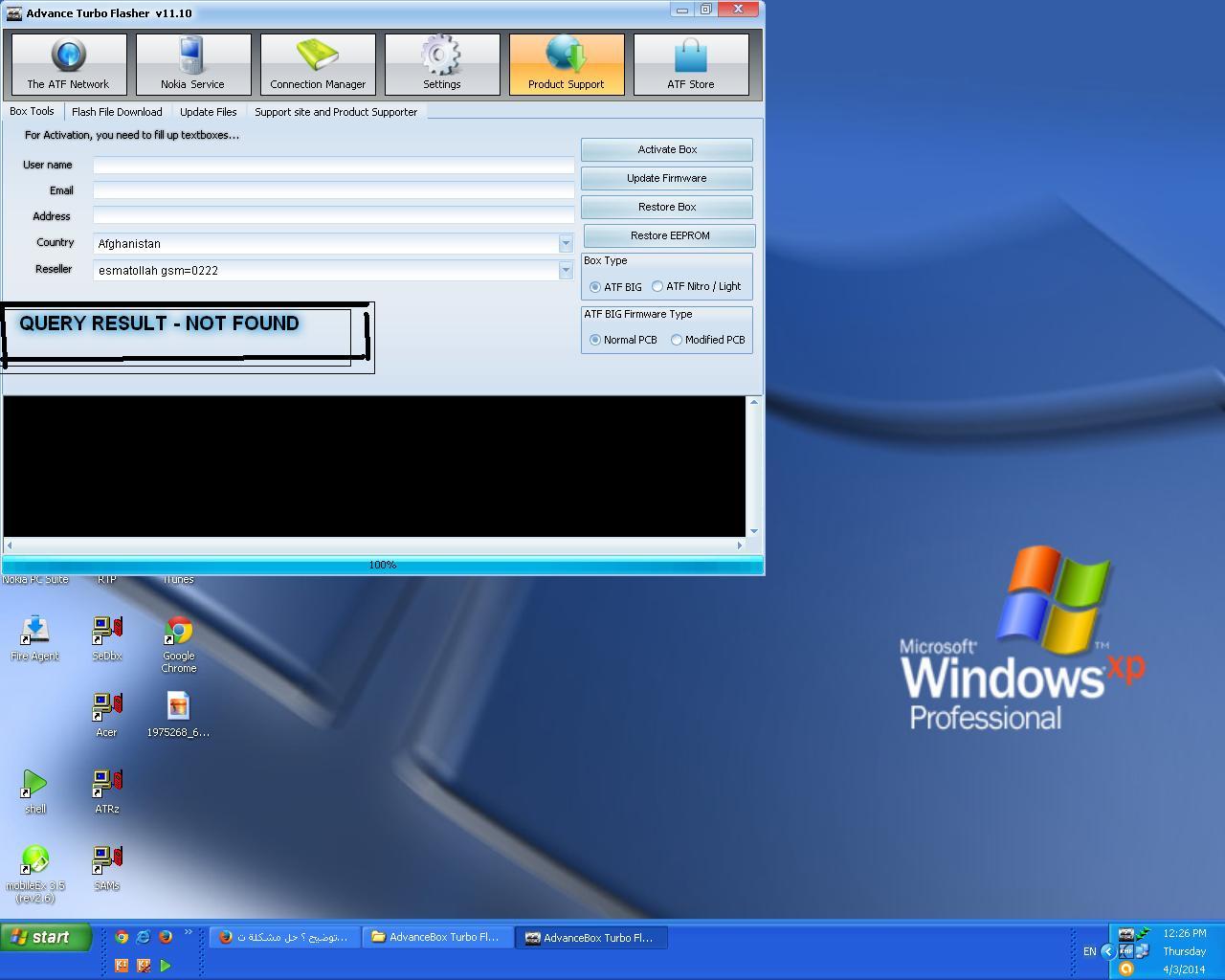Click the orange circular tray icon

(x=1126, y=969)
